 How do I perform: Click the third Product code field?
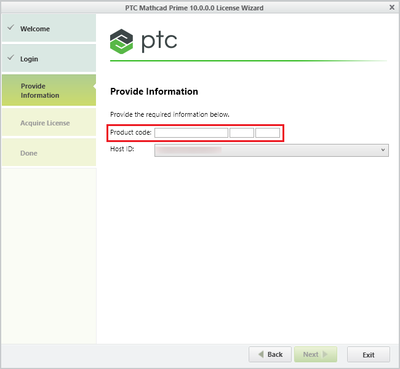tap(268, 133)
